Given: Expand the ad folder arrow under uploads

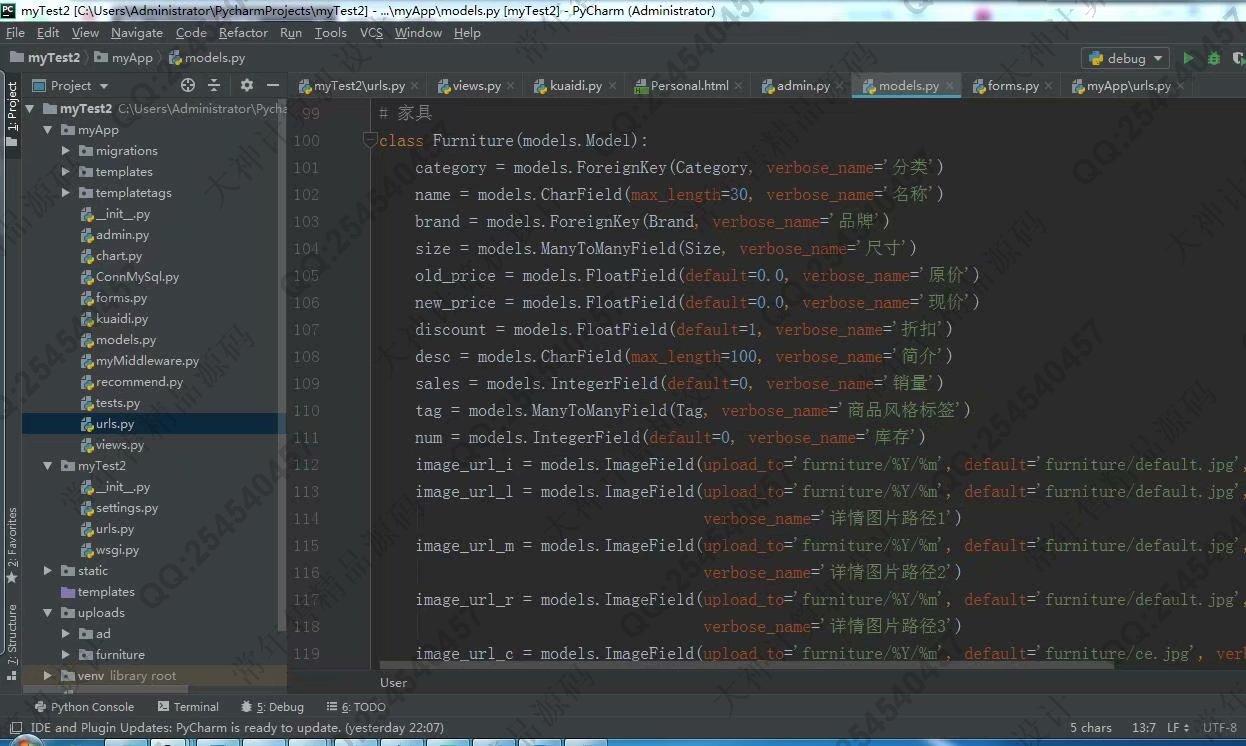Looking at the screenshot, I should pos(65,634).
